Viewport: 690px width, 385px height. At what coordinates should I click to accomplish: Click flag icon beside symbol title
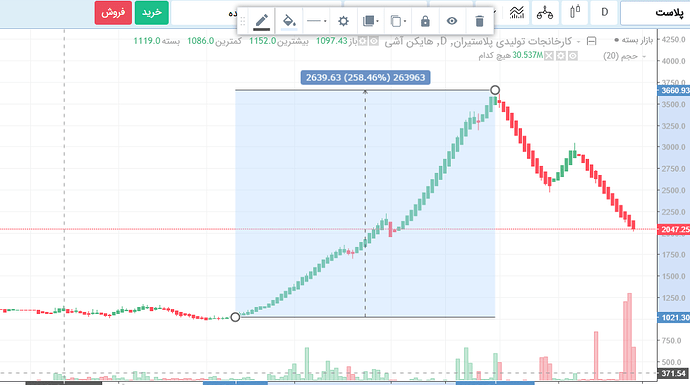[592, 41]
